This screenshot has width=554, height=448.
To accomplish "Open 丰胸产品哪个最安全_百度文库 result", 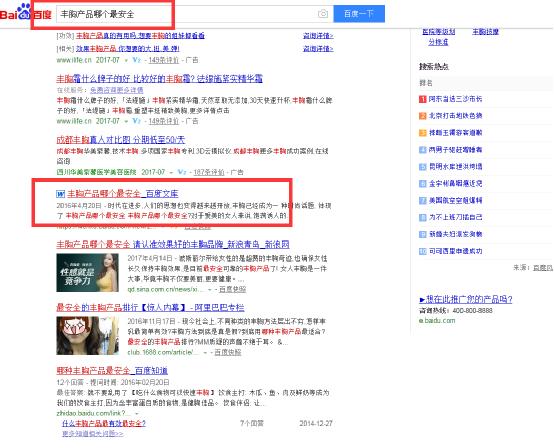I will [123, 194].
